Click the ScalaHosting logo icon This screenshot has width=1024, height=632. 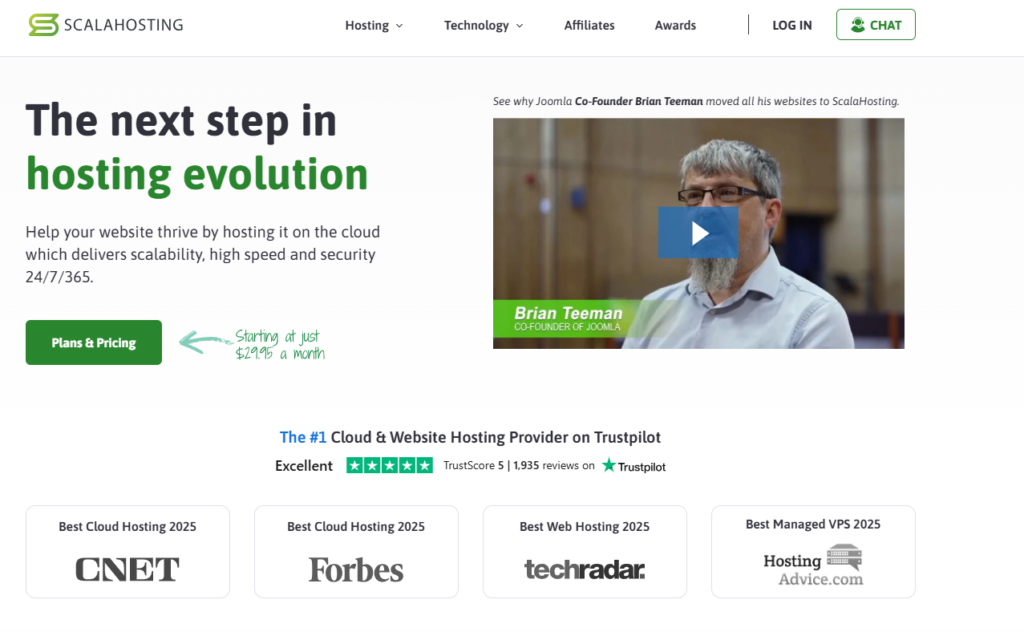[43, 25]
